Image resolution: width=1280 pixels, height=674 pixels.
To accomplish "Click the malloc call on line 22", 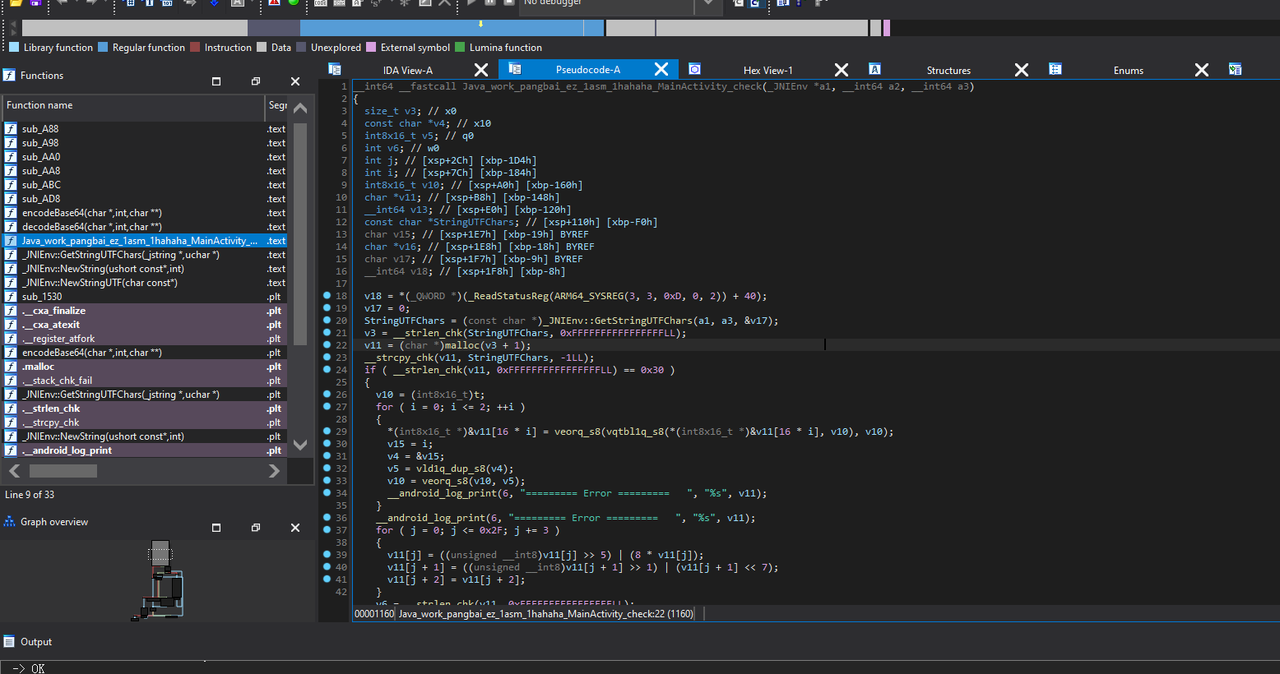I will [x=462, y=345].
